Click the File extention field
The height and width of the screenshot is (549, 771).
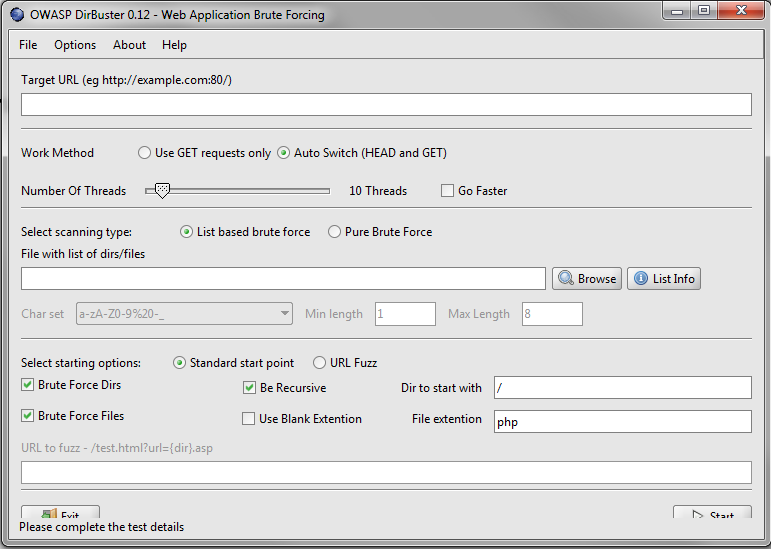point(623,421)
